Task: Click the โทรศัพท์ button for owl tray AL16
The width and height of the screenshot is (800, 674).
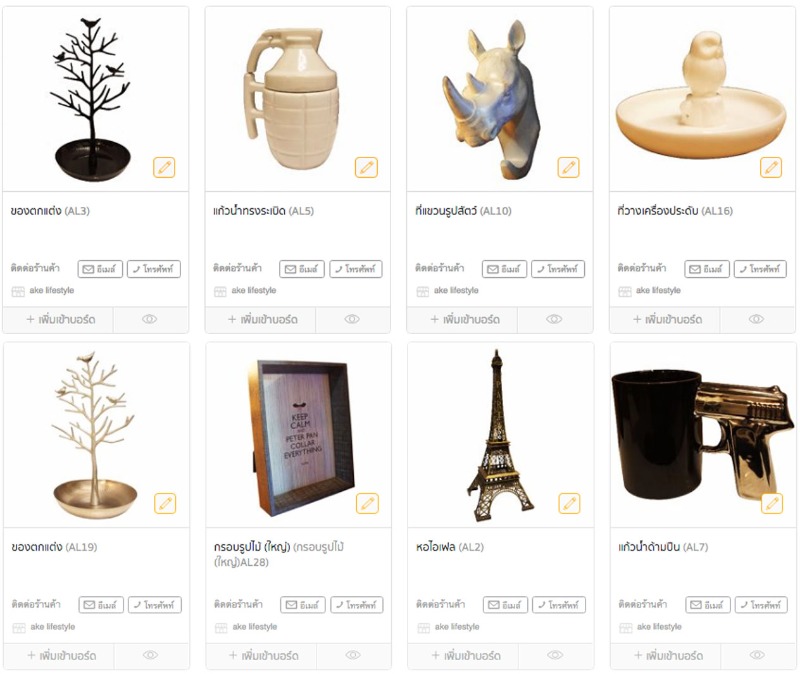Action: 760,269
